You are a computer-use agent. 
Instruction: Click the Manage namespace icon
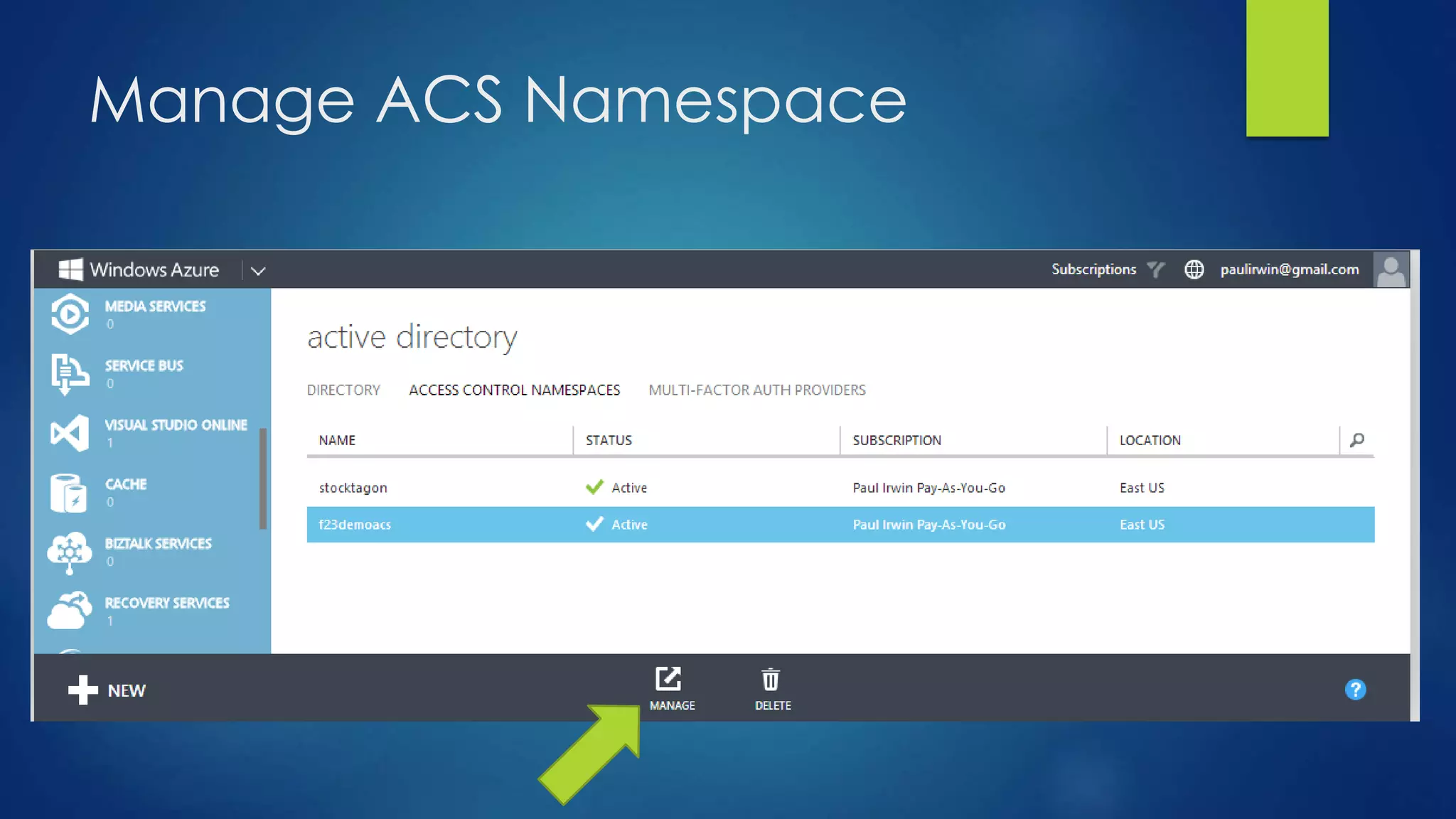click(670, 680)
